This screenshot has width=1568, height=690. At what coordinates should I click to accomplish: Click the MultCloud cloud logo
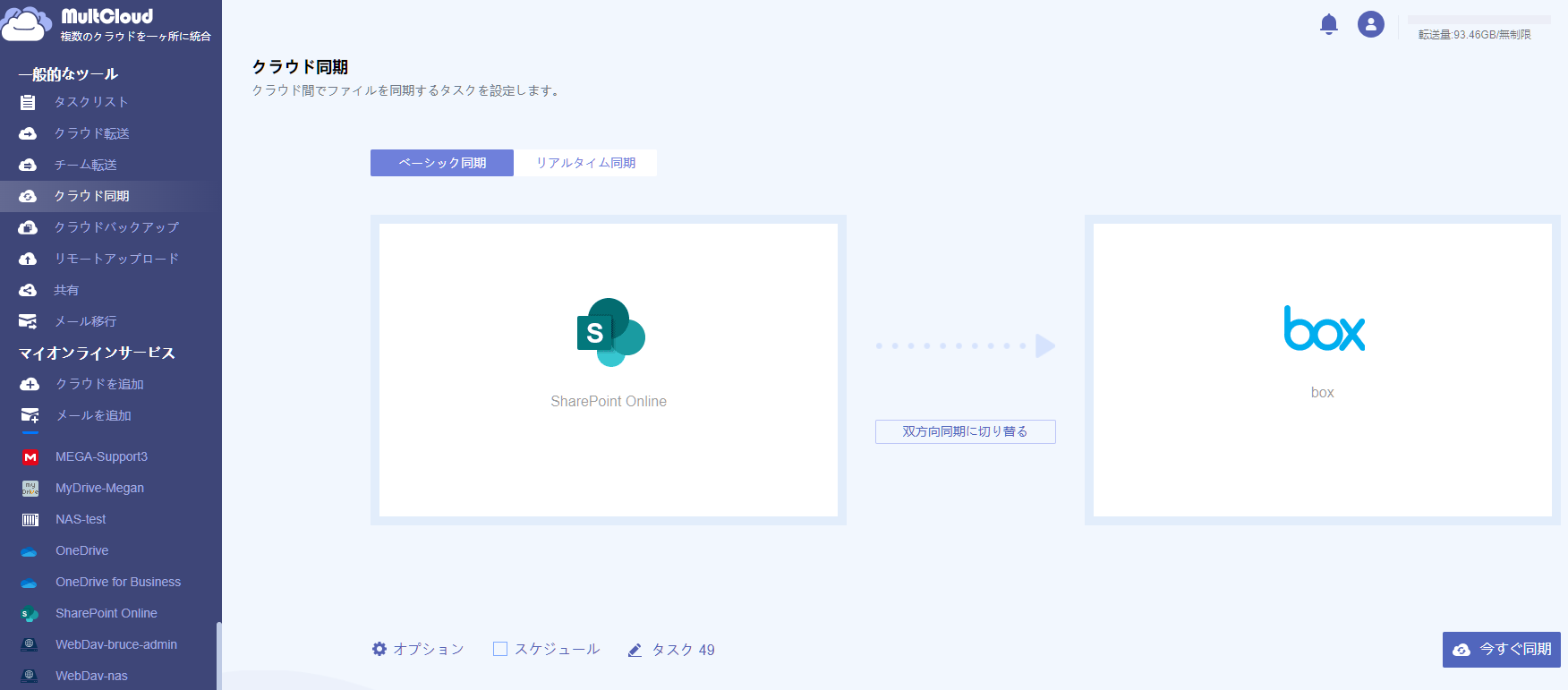27,24
